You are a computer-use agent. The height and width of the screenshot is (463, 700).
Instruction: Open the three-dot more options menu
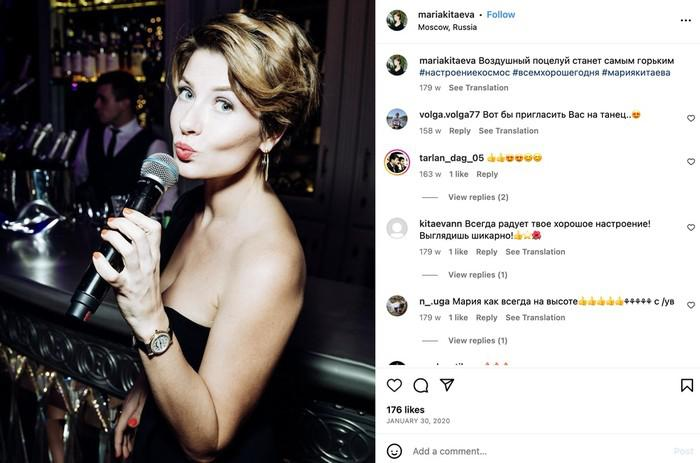686,21
